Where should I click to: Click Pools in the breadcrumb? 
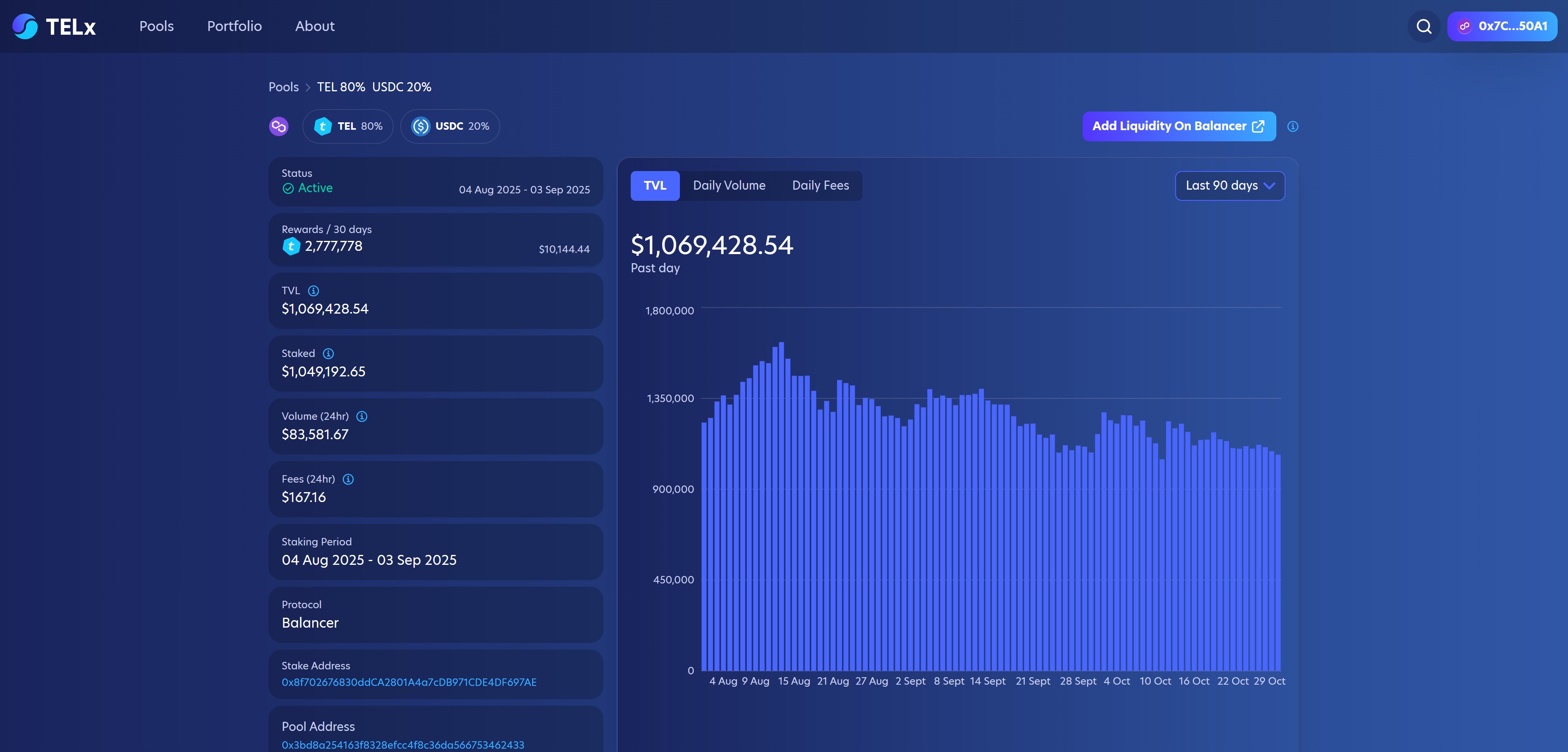(284, 87)
